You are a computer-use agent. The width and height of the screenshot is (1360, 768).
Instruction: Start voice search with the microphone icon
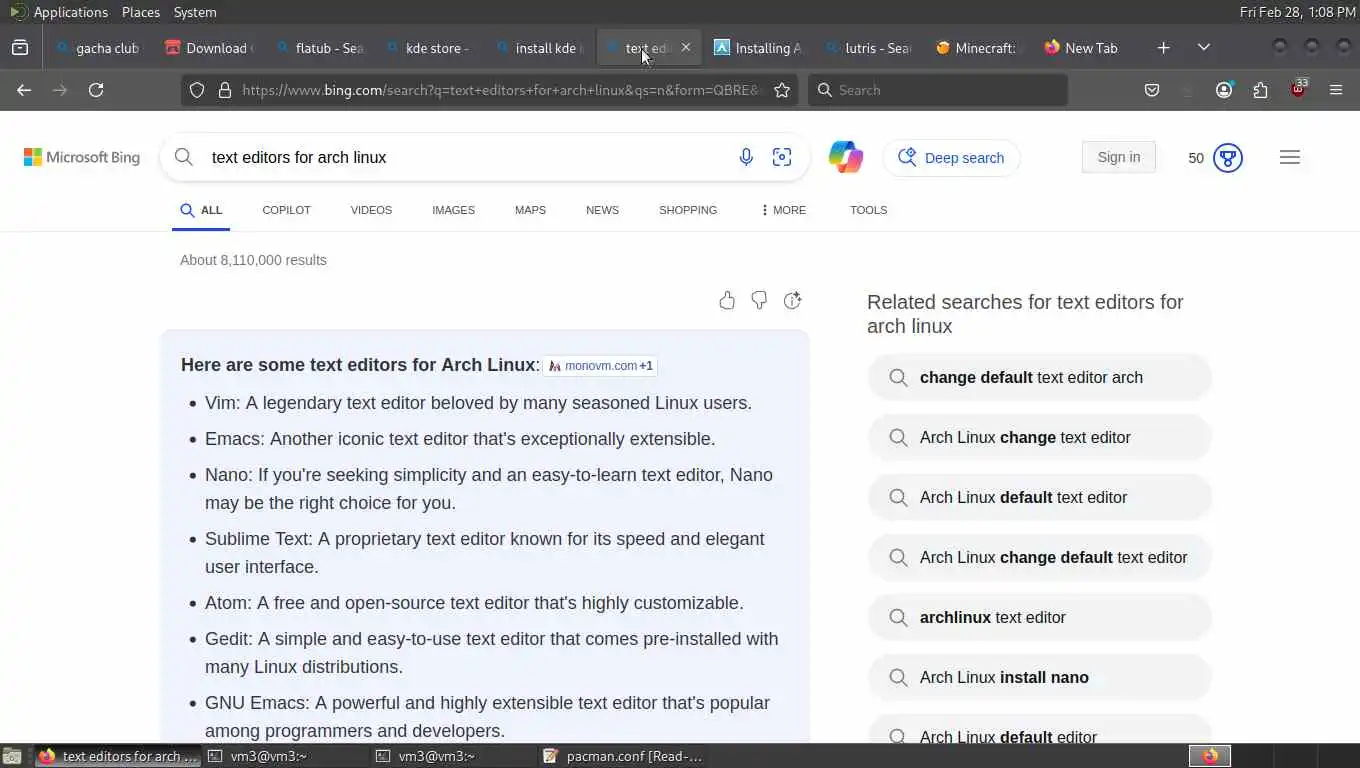click(746, 157)
